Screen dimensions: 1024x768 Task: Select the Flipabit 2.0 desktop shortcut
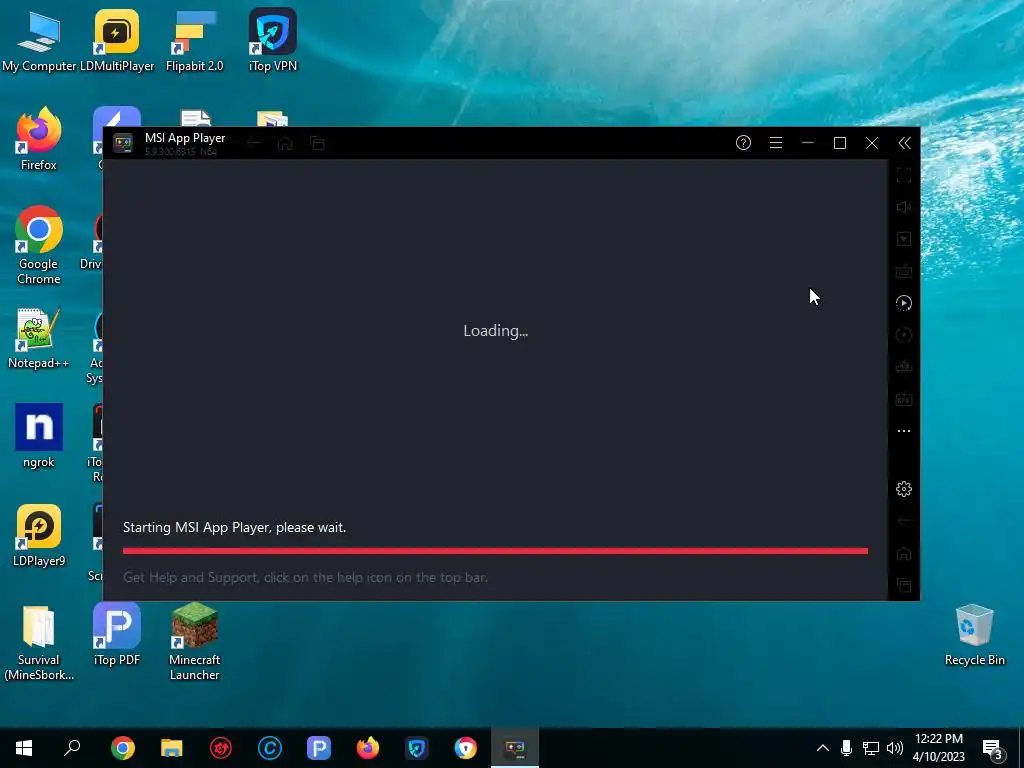[x=195, y=40]
